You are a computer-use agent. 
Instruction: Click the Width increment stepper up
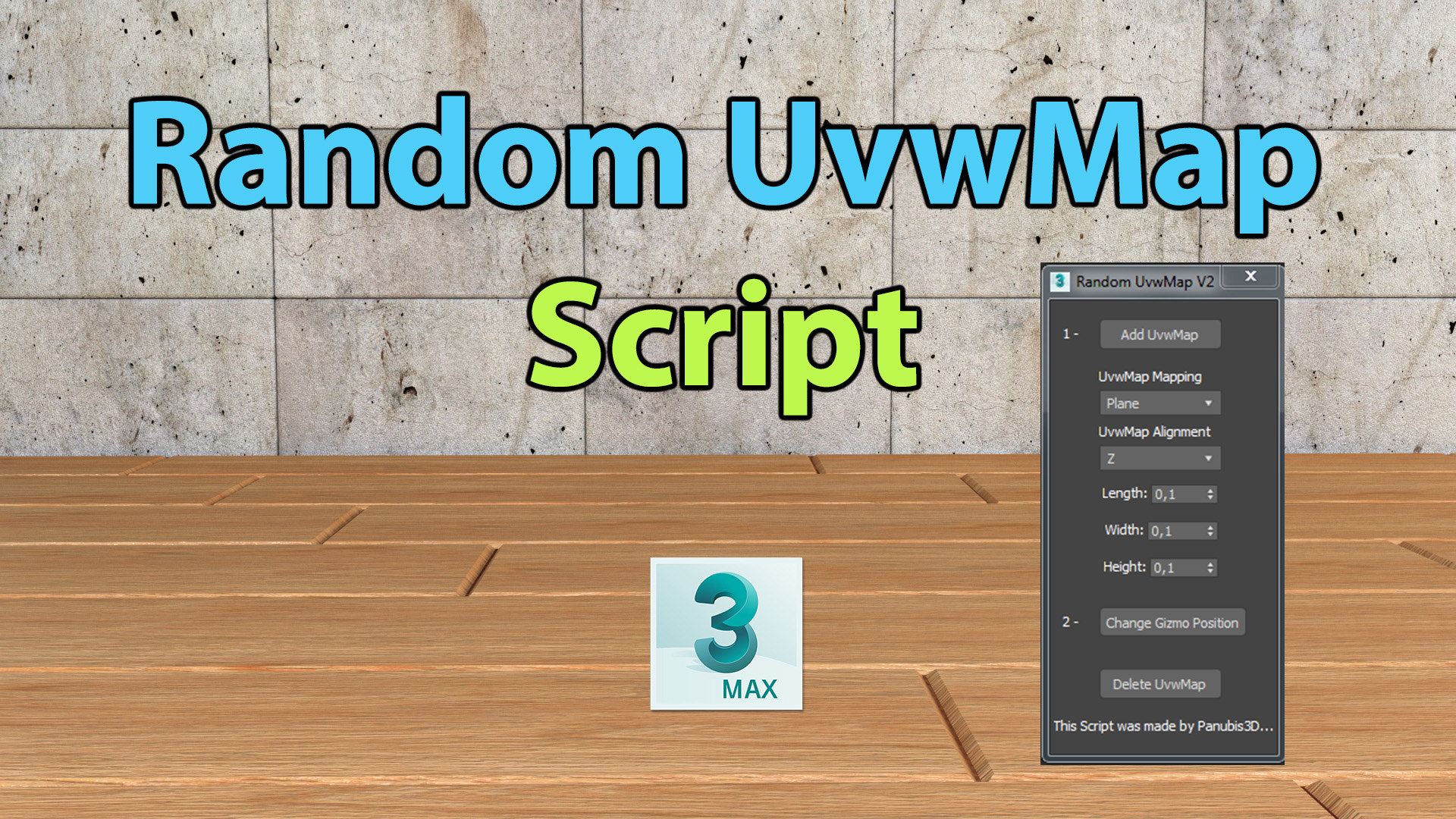click(1211, 525)
